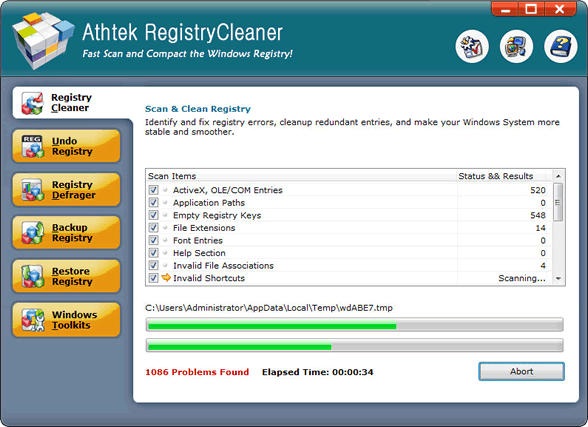This screenshot has height=427, width=588.
Task: Go to Restore Registry
Action: 66,276
